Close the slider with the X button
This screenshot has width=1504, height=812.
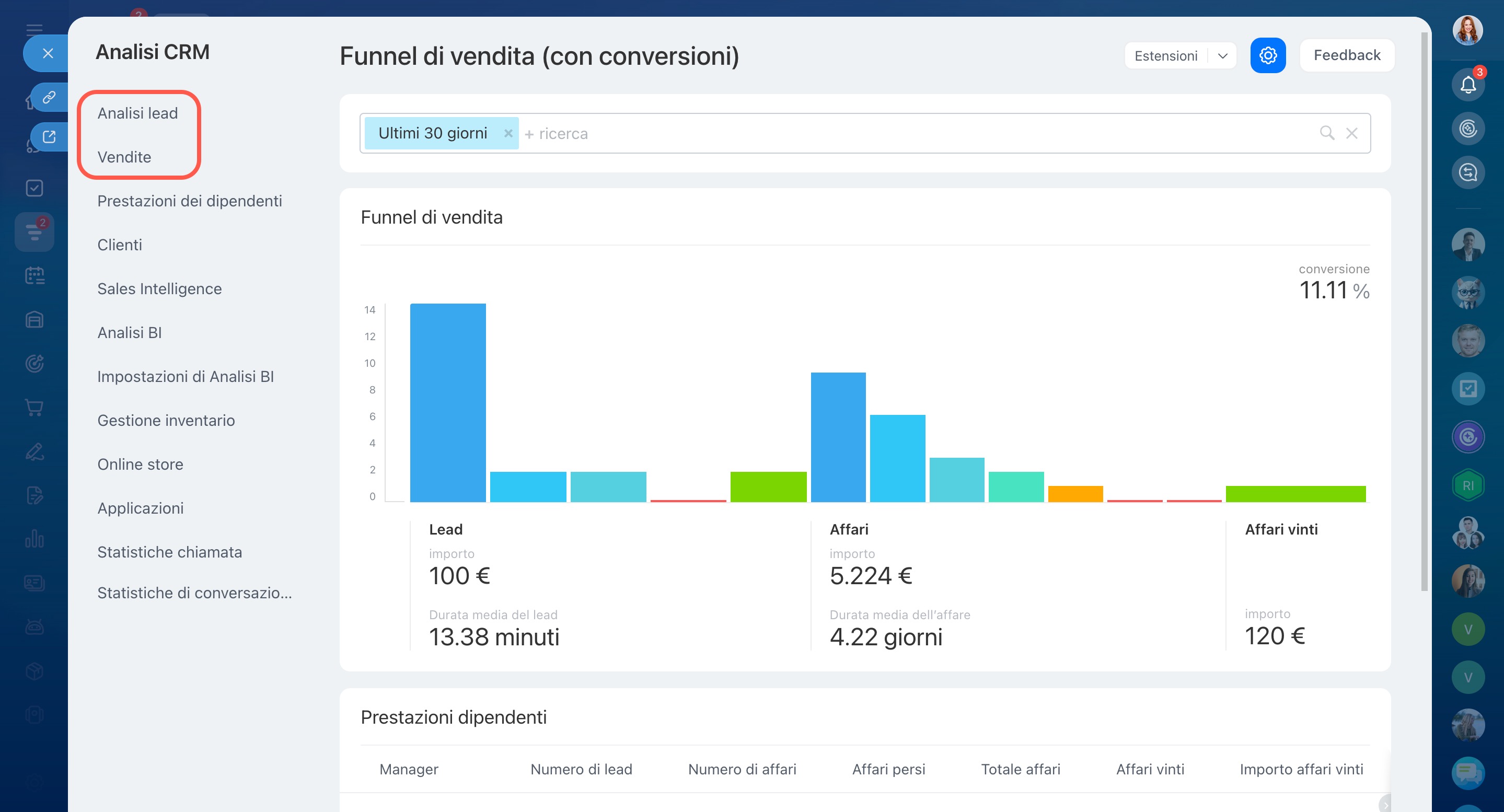click(x=48, y=53)
